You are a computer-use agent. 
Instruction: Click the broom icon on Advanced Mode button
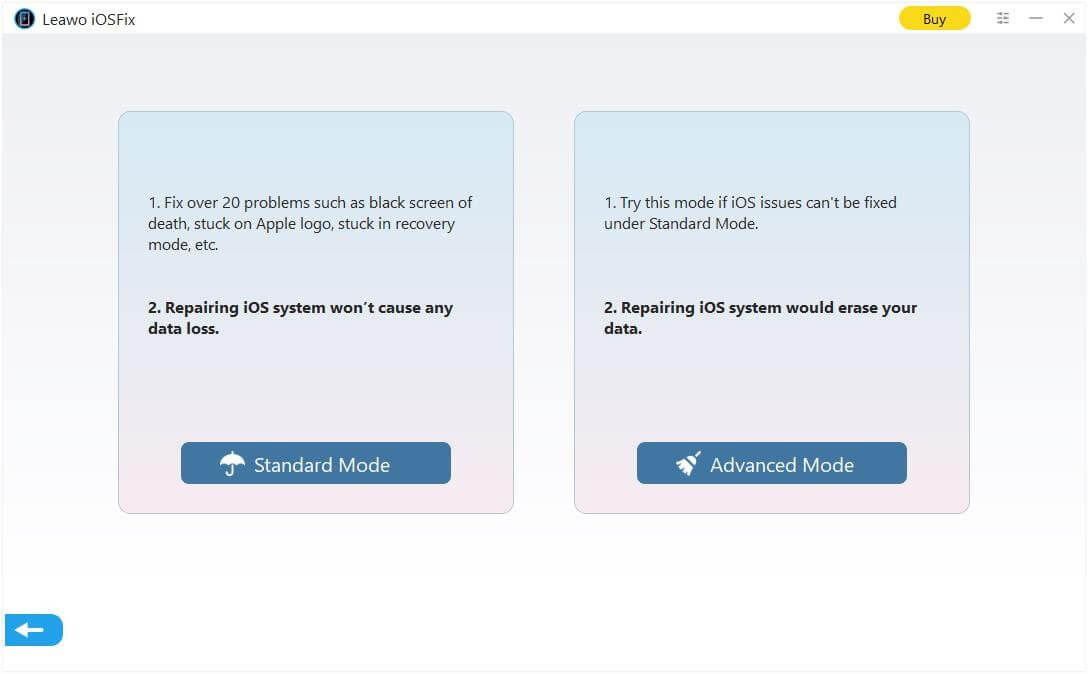pos(689,464)
